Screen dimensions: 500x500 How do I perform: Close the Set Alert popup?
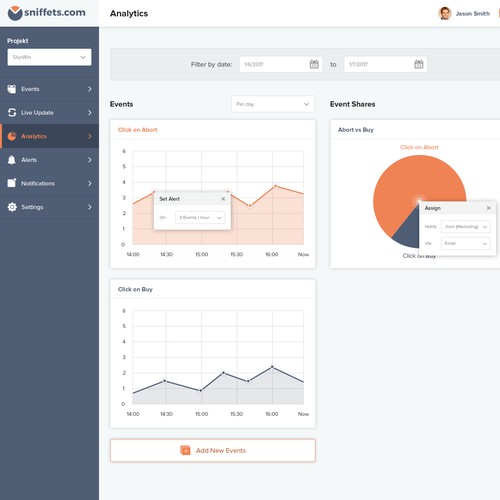pos(223,199)
